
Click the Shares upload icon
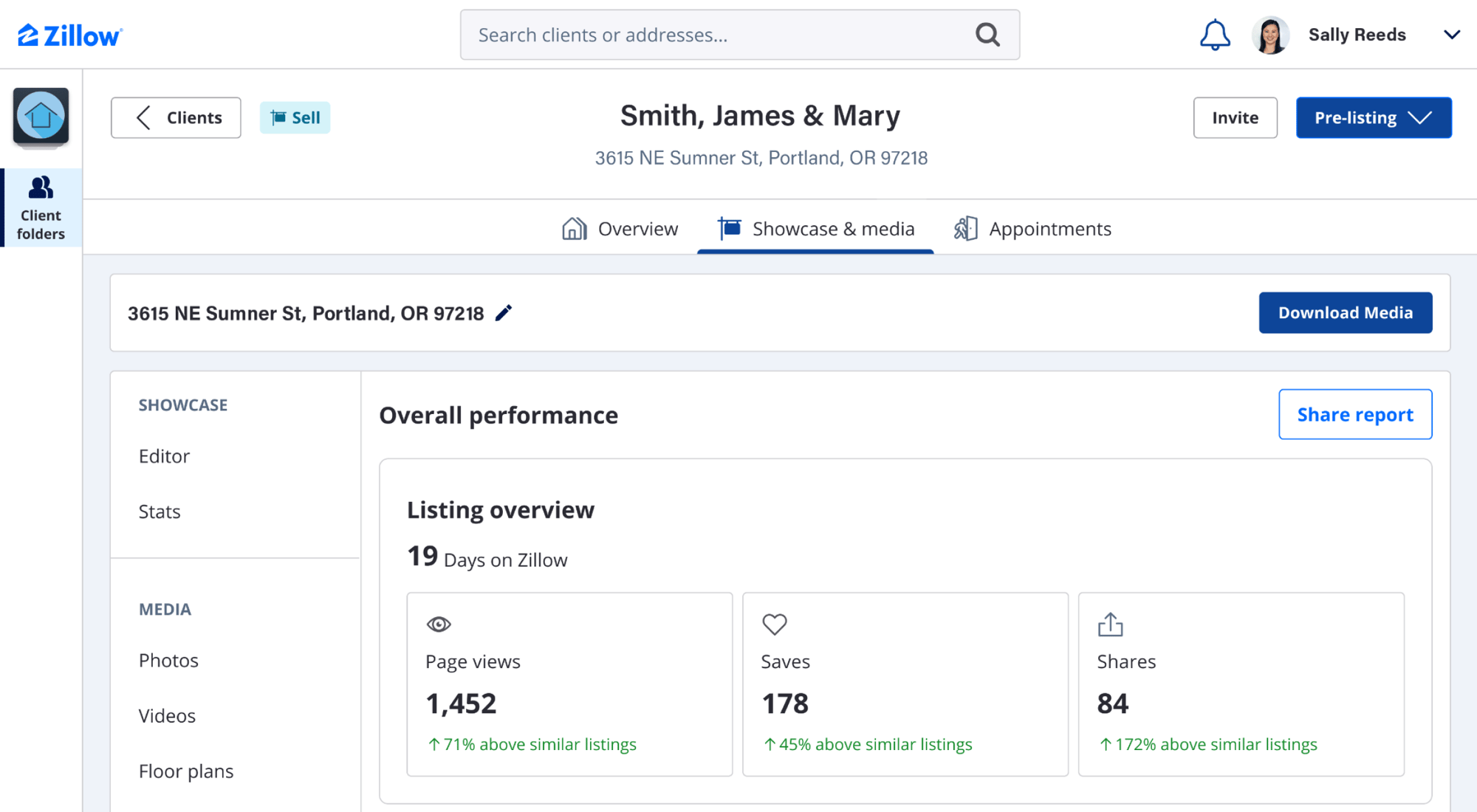(x=1110, y=625)
